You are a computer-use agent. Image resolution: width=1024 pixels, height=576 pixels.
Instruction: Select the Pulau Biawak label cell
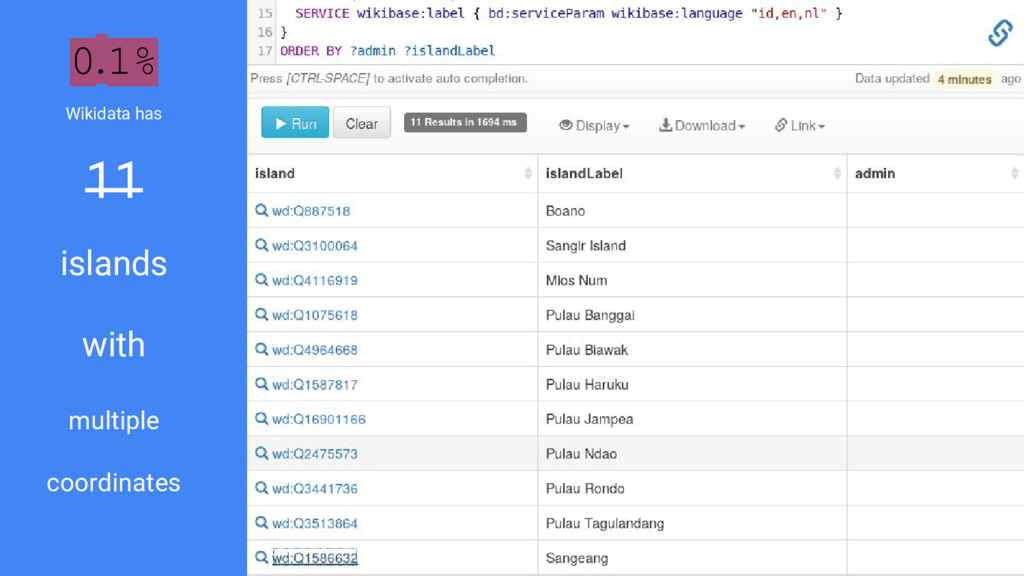click(x=692, y=349)
